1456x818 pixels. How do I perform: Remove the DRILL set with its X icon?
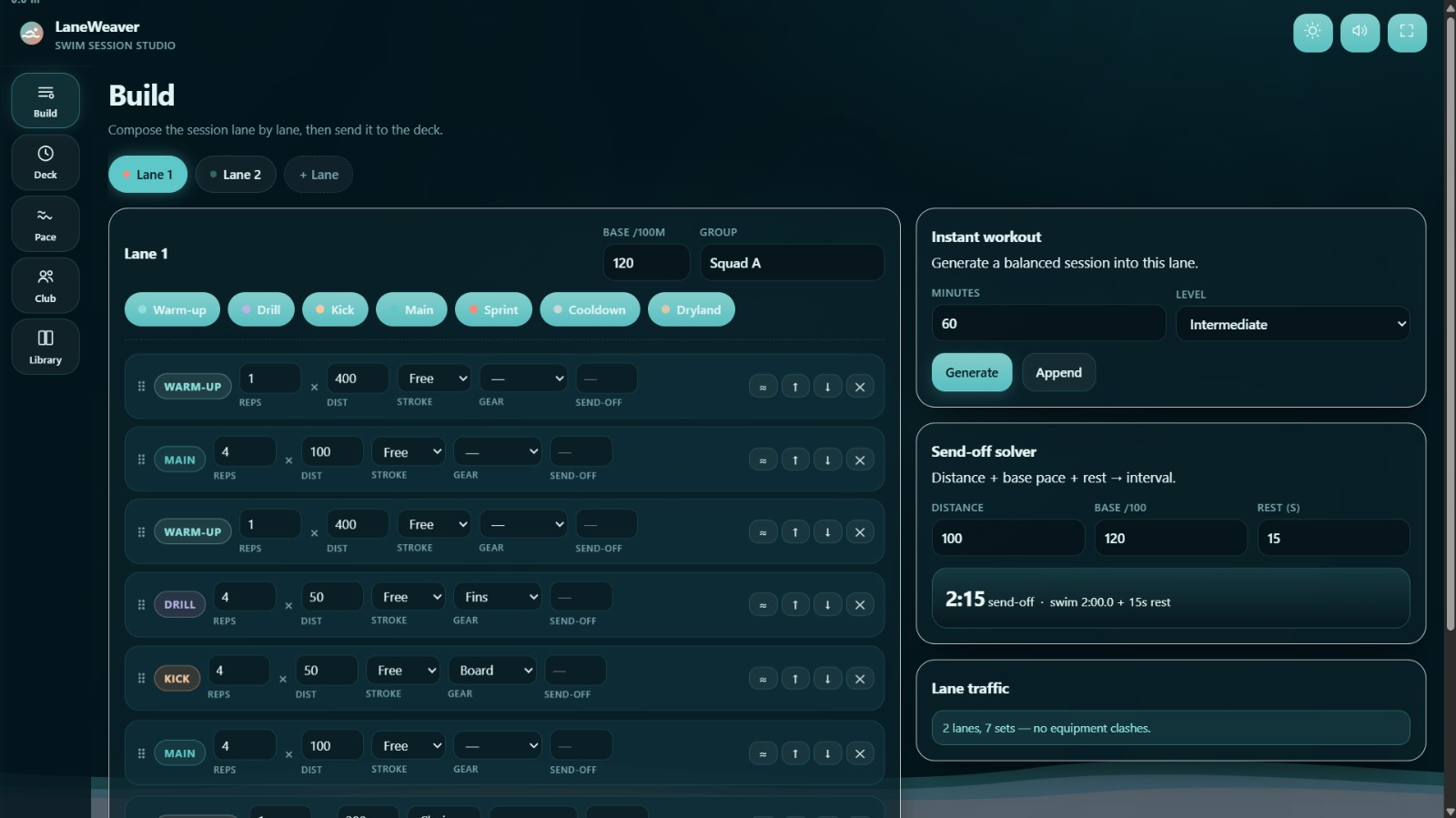point(860,605)
